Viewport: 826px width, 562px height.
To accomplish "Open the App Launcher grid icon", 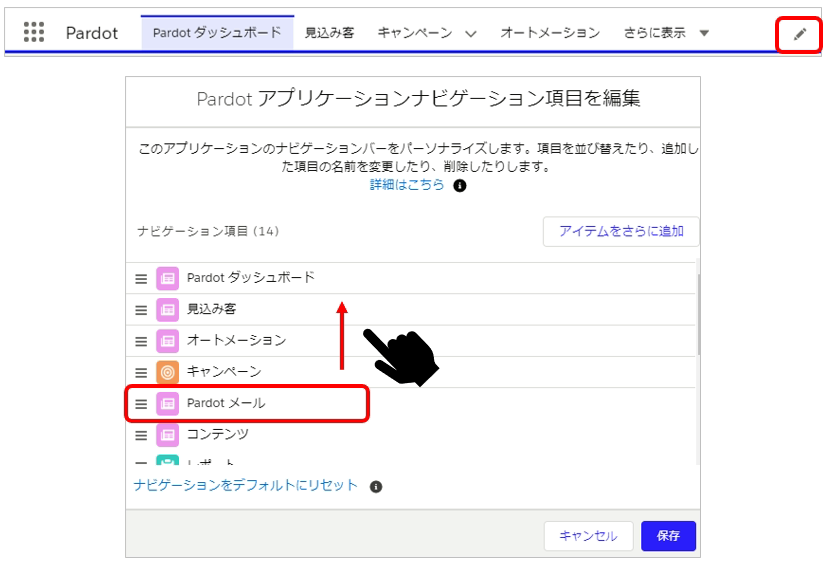I will (34, 32).
